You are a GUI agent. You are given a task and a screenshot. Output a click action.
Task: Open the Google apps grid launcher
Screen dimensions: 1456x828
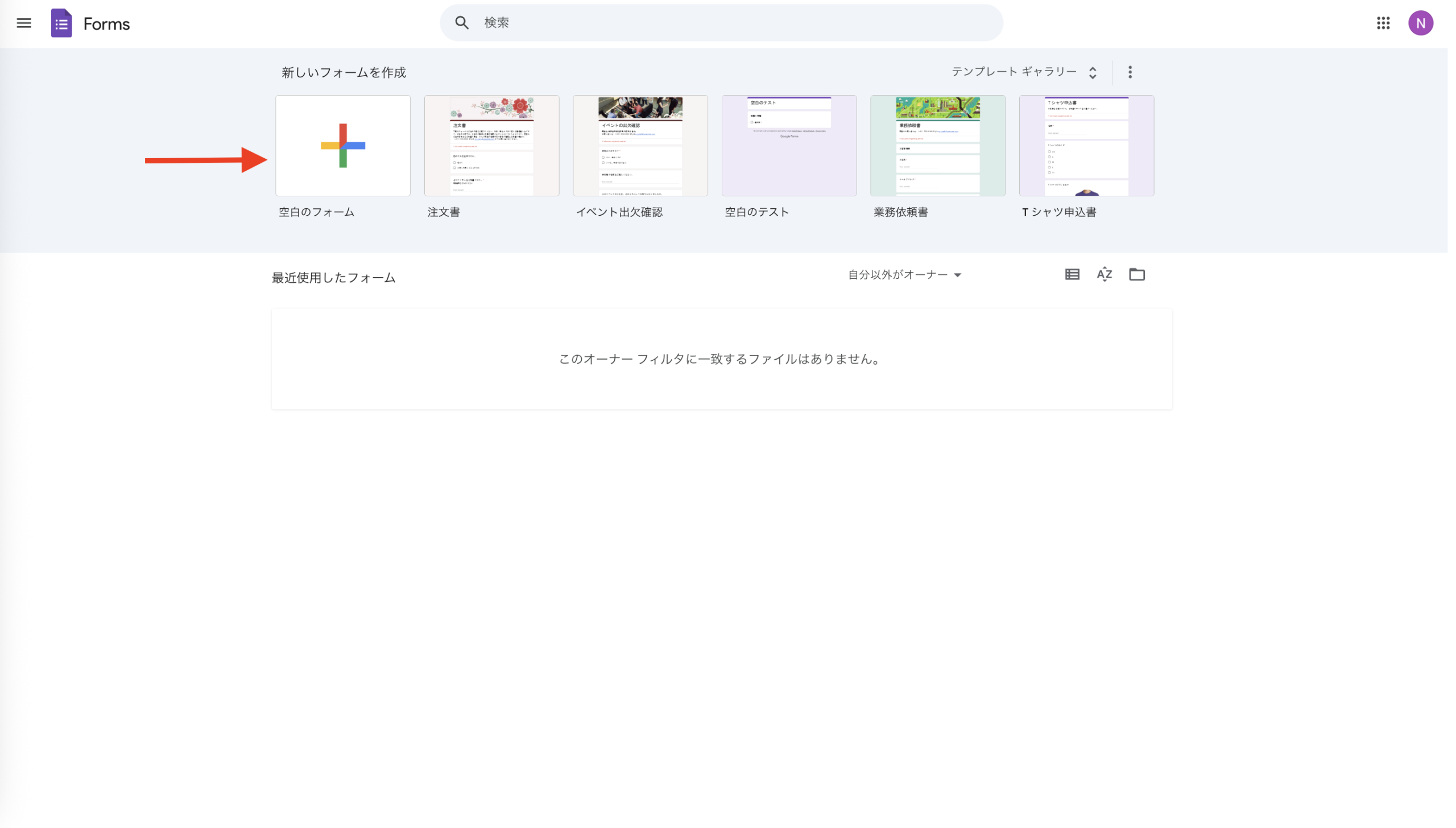click(1383, 23)
